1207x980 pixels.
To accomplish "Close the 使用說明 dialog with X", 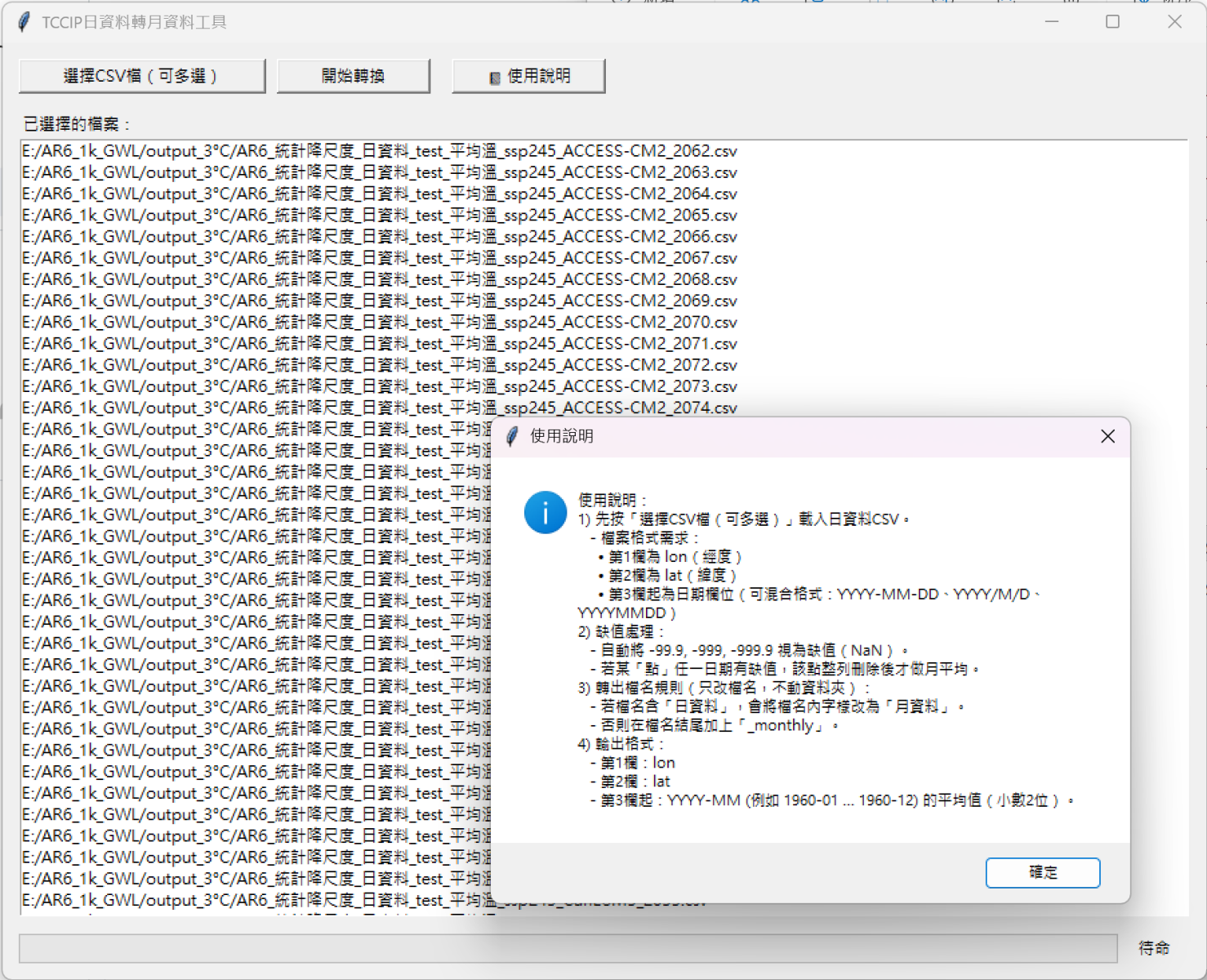I will (1107, 437).
